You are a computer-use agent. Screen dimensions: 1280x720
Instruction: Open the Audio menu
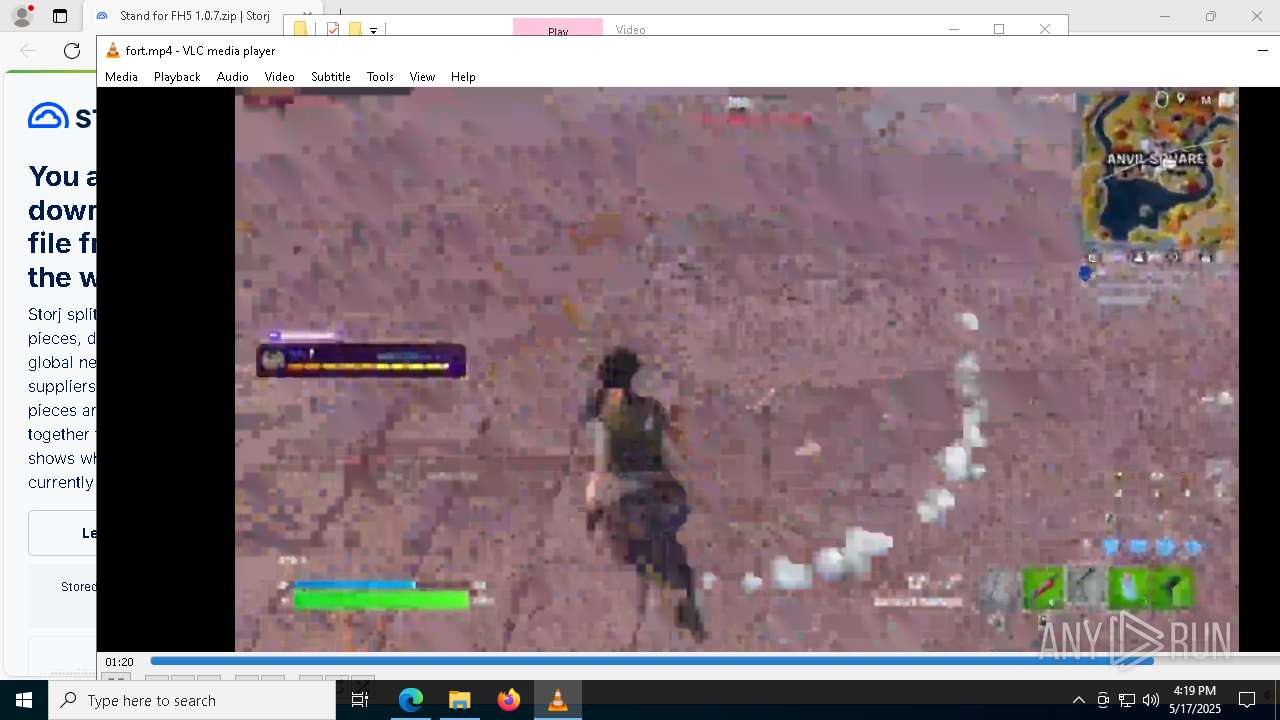tap(232, 77)
